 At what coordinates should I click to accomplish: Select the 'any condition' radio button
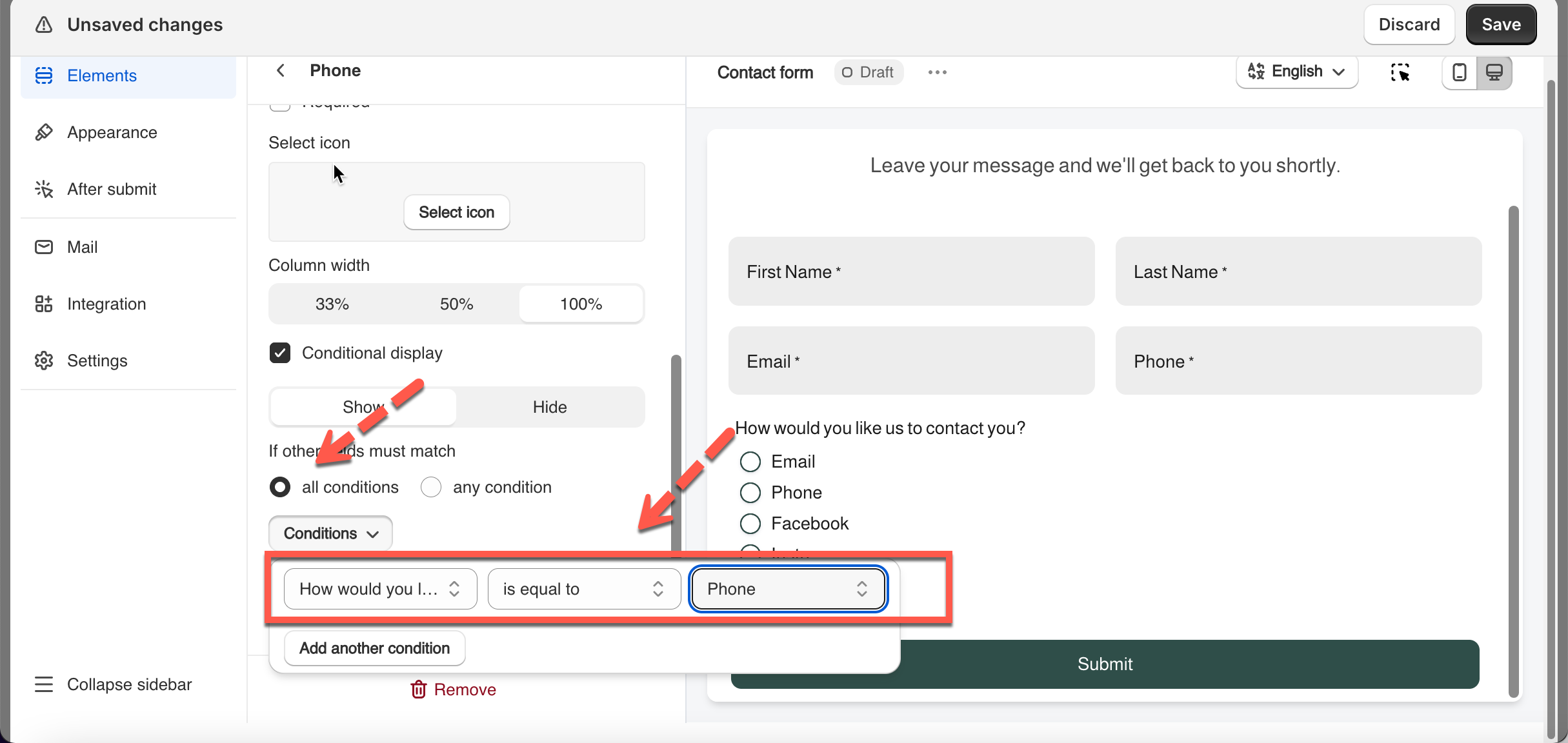[431, 487]
